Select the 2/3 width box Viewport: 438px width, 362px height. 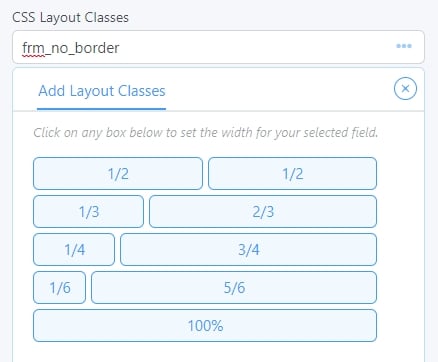click(263, 212)
